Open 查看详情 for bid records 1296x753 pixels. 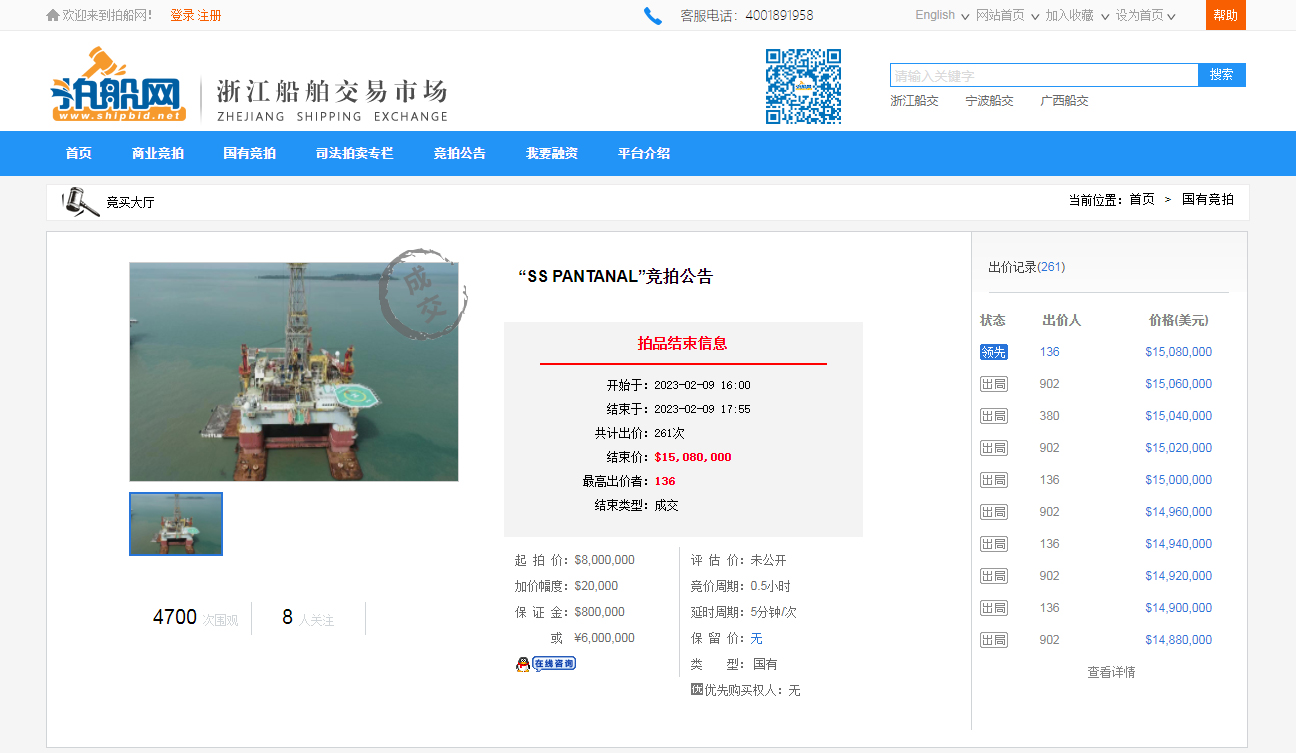pyautogui.click(x=1111, y=672)
